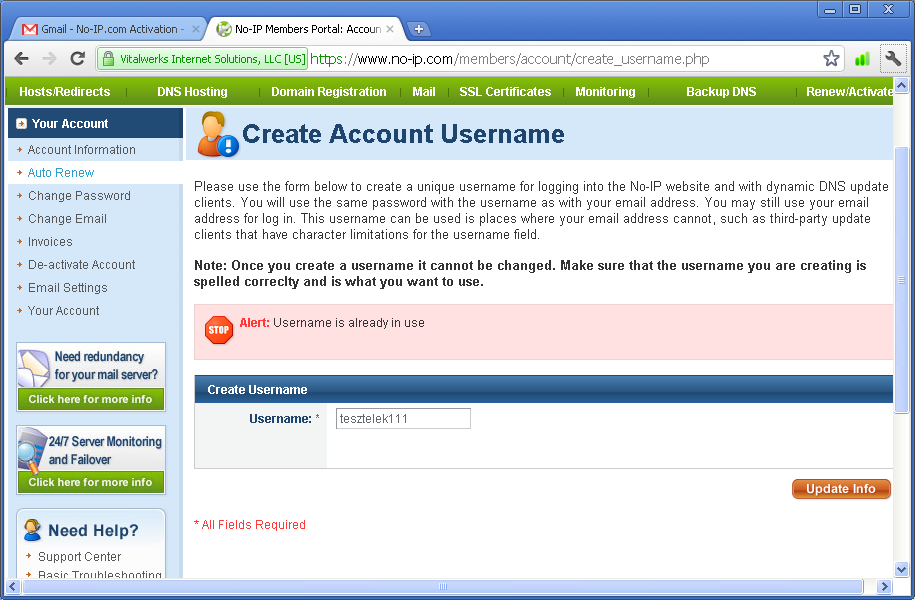
Task: Click the horizontal scrollbar right arrow
Action: 884,587
